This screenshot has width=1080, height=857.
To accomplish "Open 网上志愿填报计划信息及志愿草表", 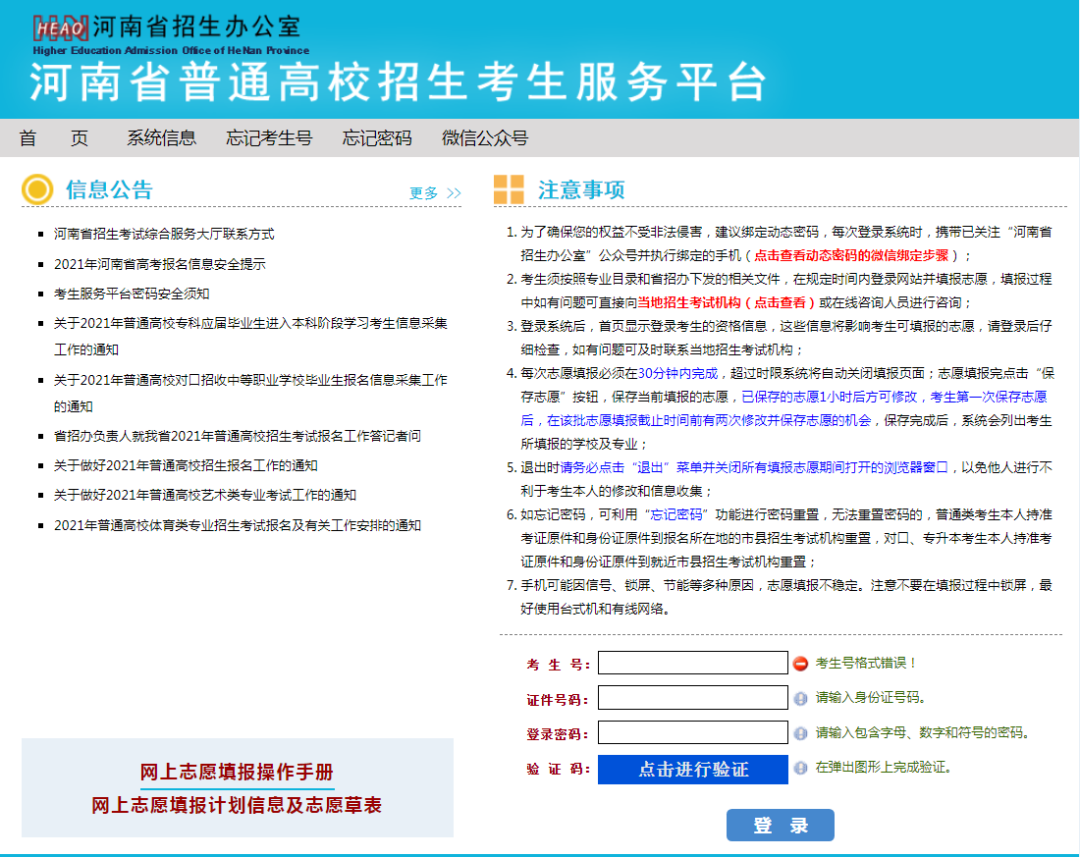I will tap(239, 804).
